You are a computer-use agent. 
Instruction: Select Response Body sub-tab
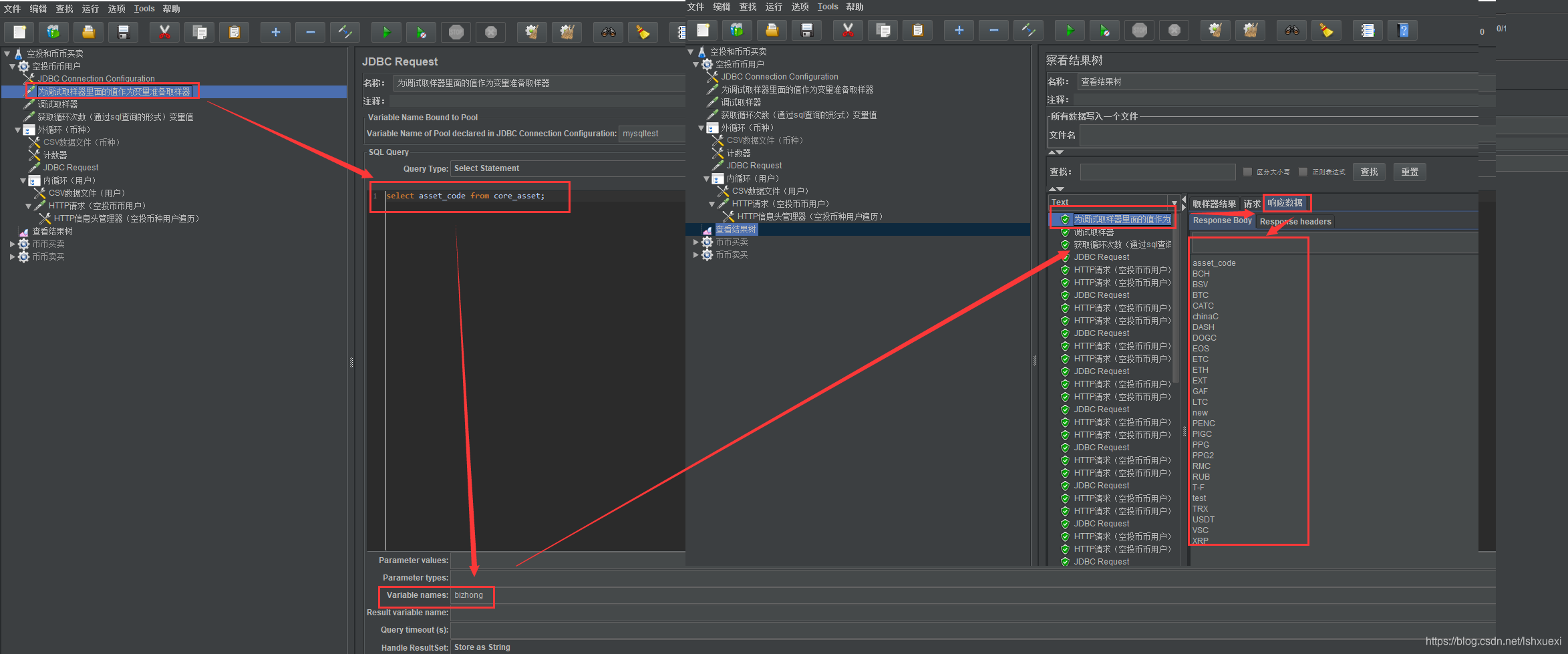tap(1222, 220)
